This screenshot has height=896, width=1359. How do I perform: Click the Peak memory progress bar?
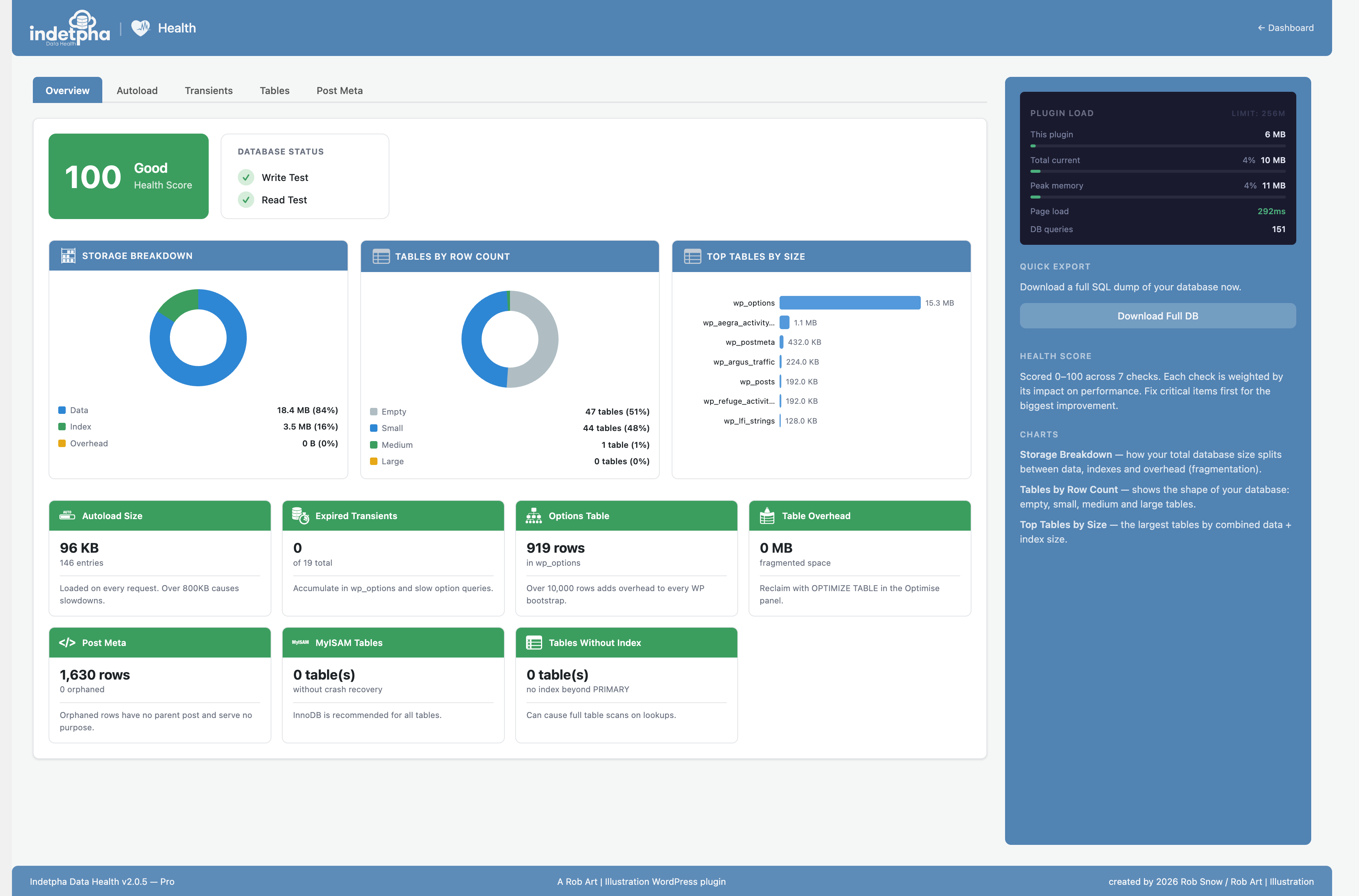click(1157, 197)
